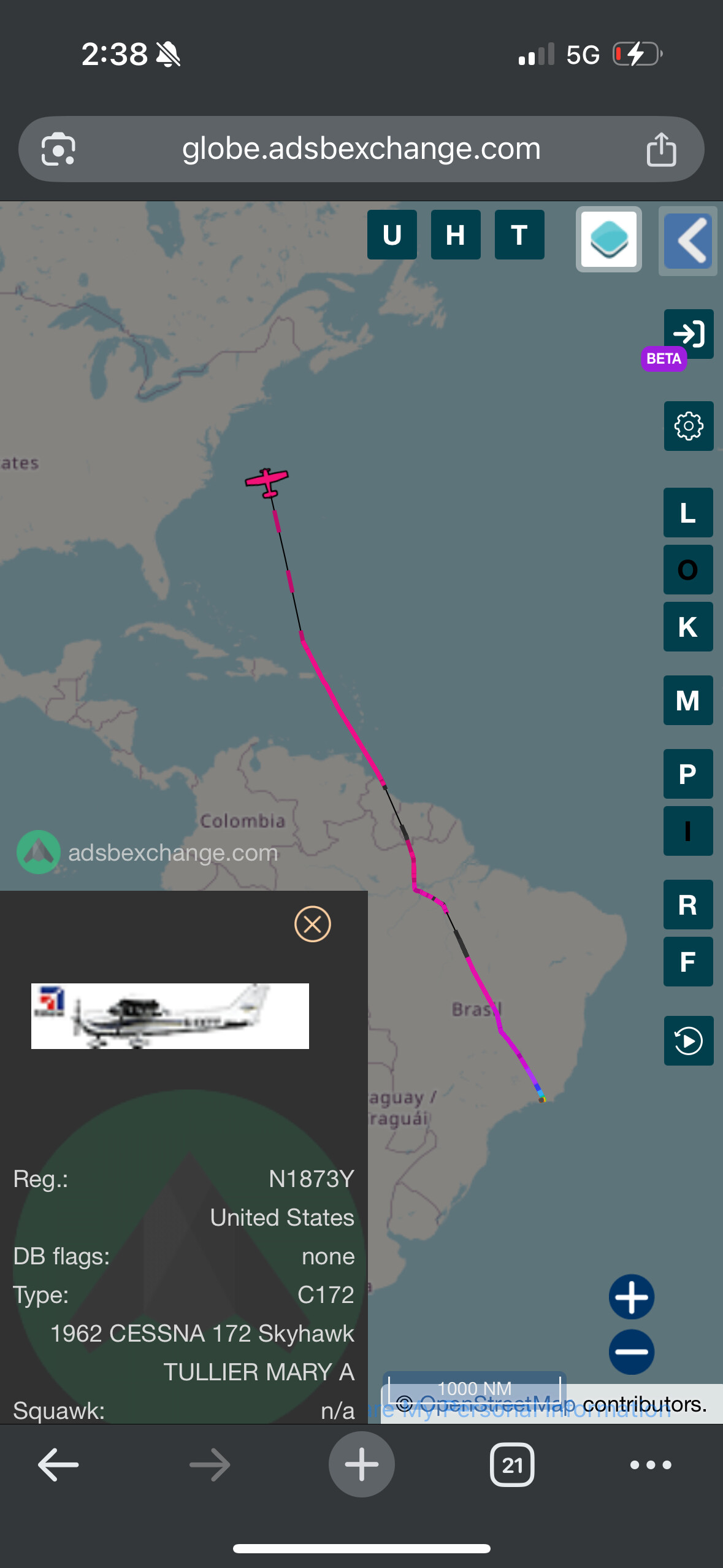Click the F follow button
Viewport: 723px width, 1568px height.
click(x=688, y=961)
